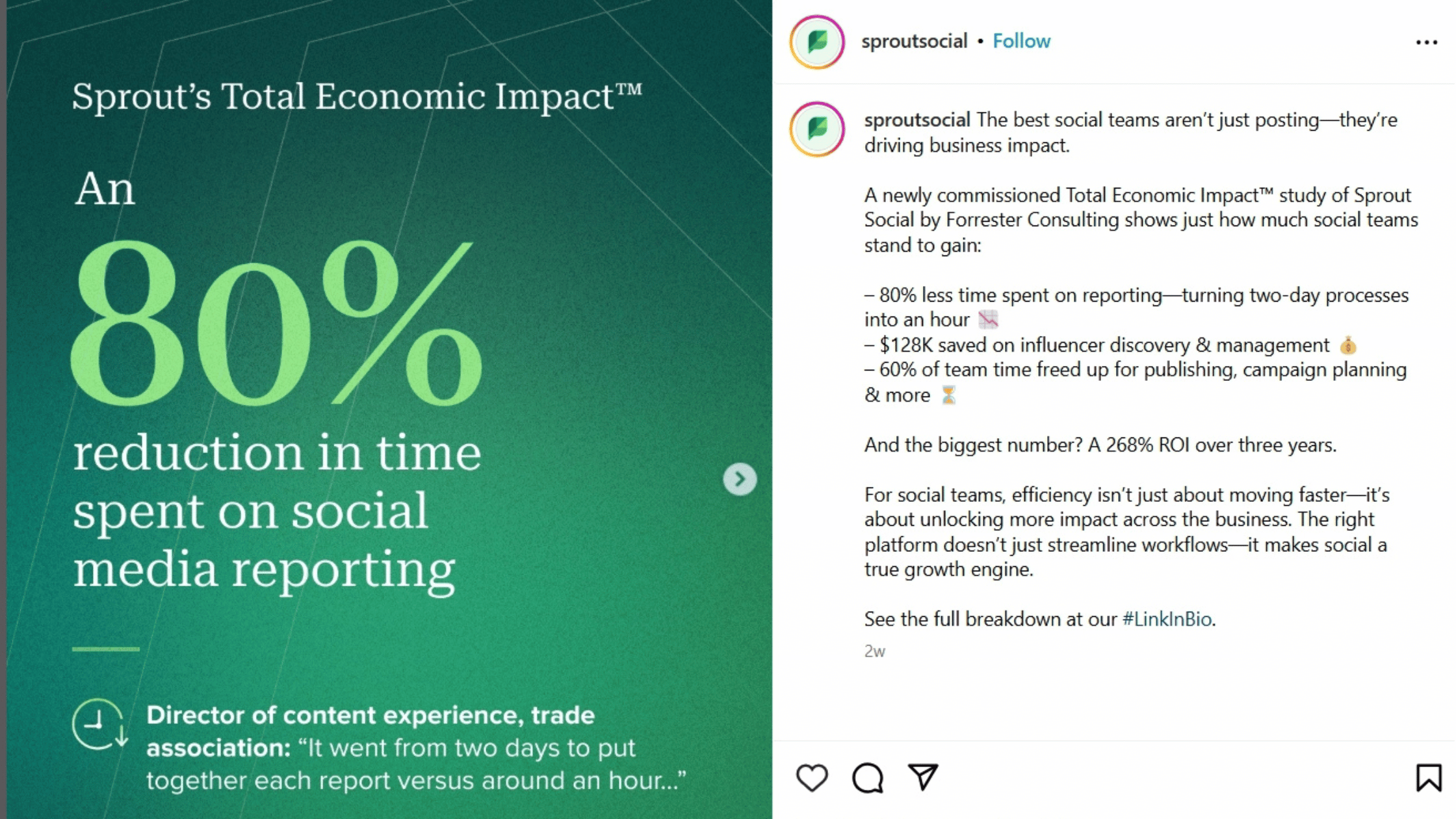1456x819 pixels.
Task: Select the sproutsocial username in the header
Action: 914,40
